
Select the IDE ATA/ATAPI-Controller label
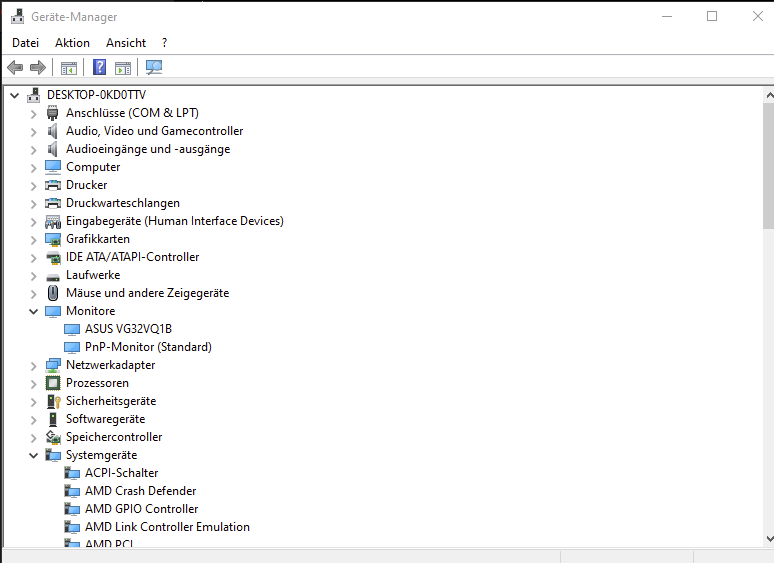(132, 257)
